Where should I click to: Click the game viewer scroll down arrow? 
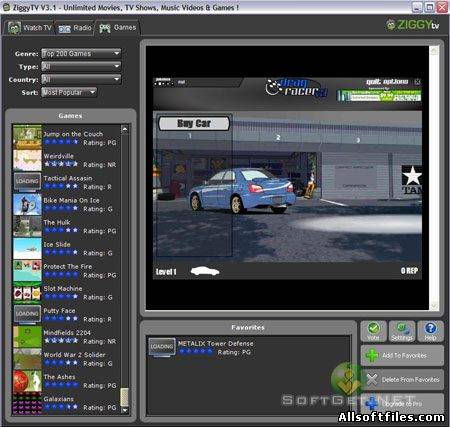click(434, 306)
